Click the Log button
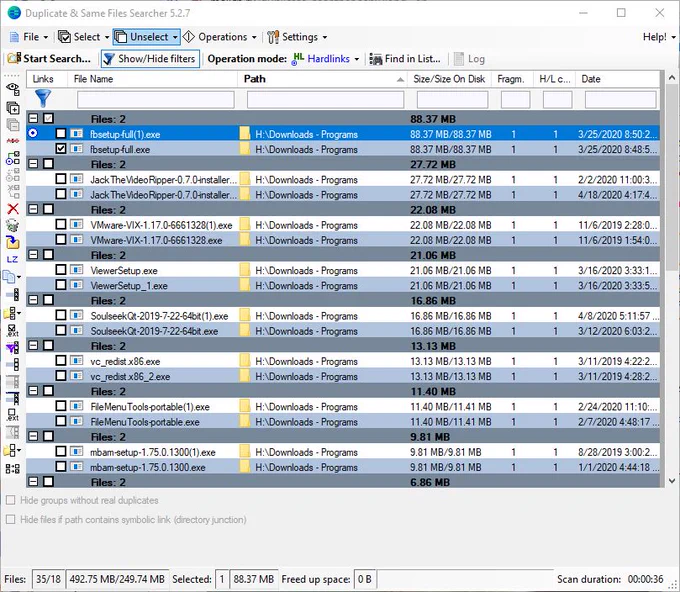This screenshot has height=592, width=680. [x=469, y=59]
